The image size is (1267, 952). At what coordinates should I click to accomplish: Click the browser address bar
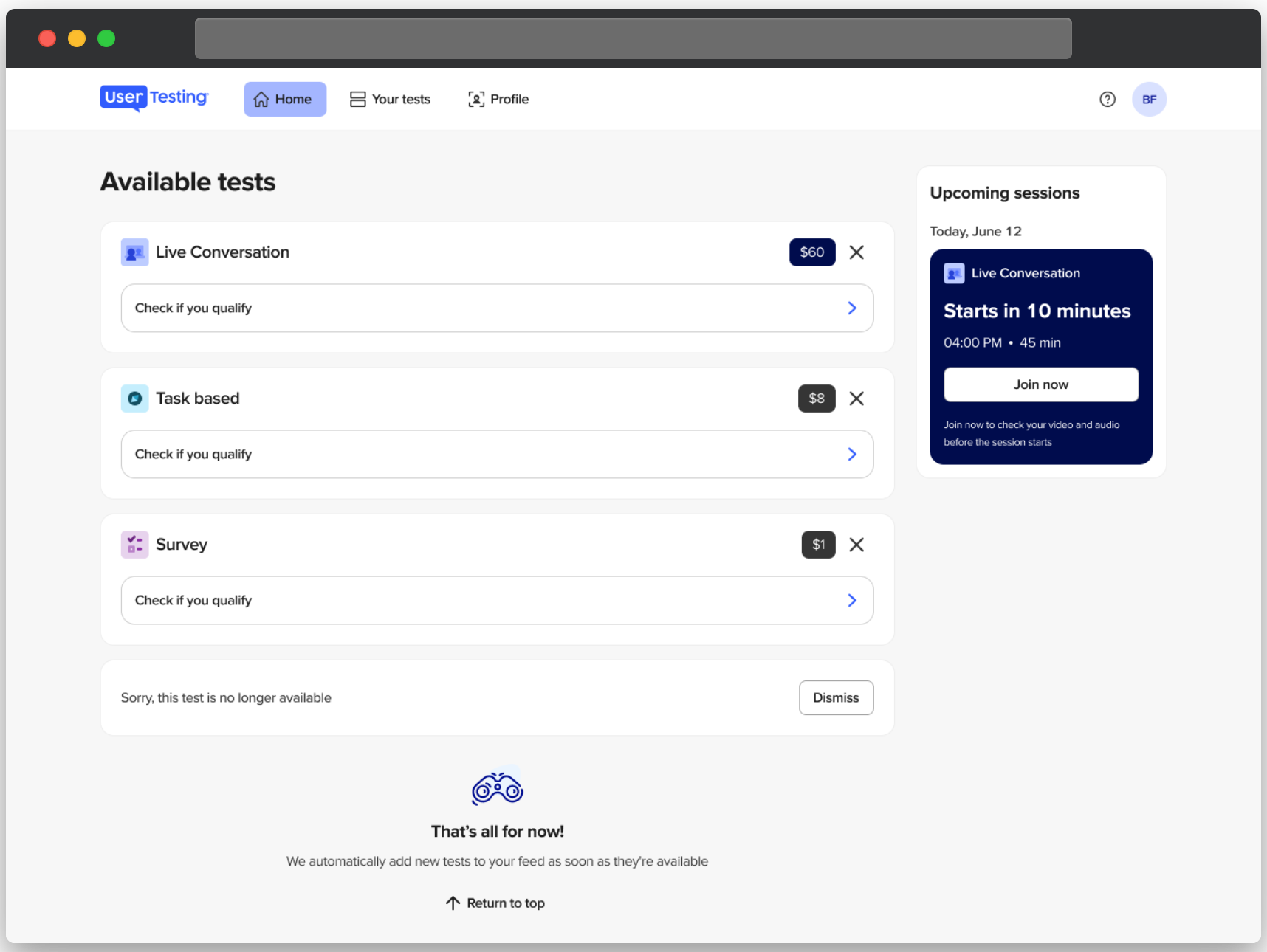pyautogui.click(x=633, y=38)
